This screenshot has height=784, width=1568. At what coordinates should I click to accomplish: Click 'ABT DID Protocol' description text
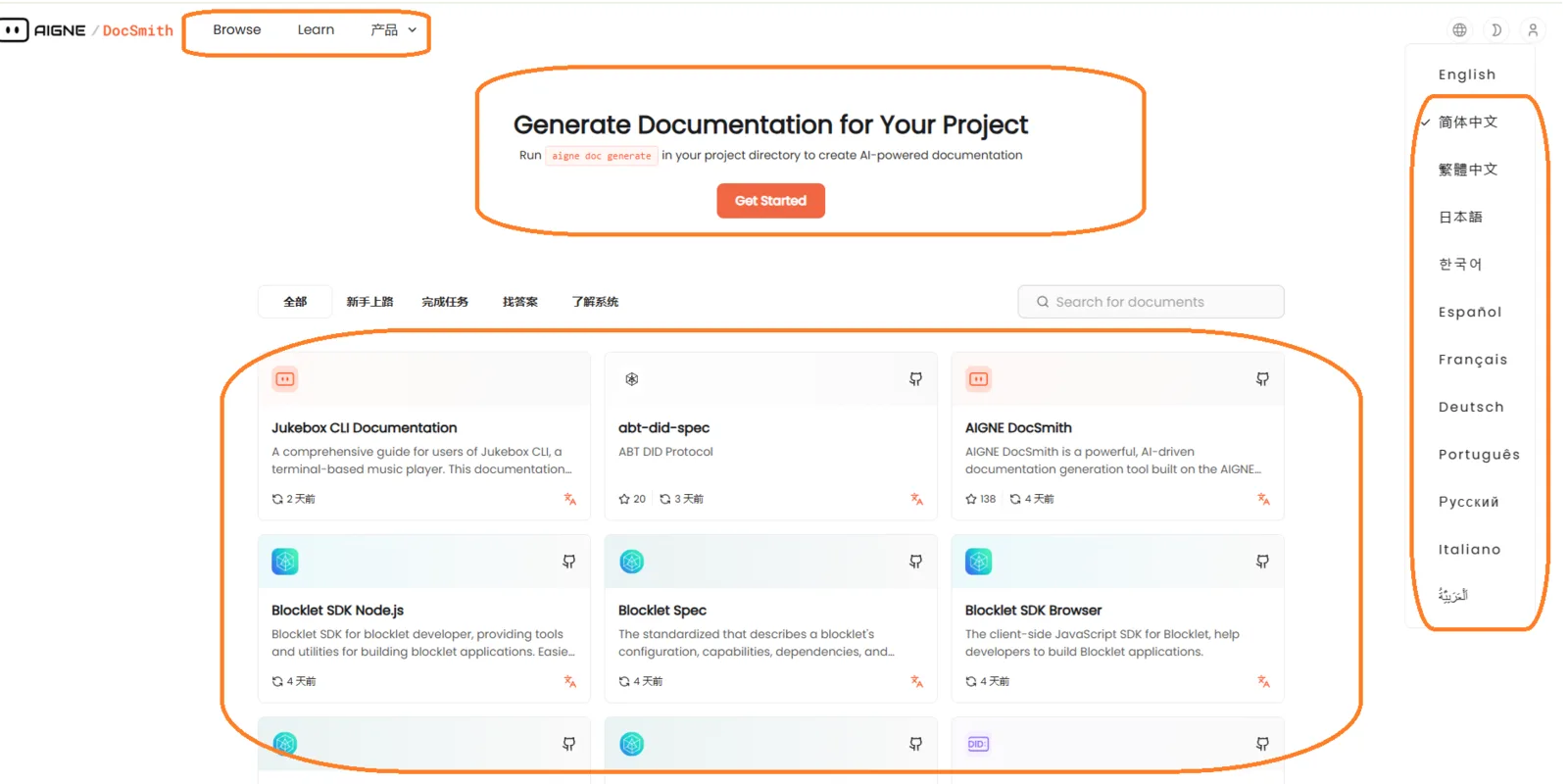[665, 452]
